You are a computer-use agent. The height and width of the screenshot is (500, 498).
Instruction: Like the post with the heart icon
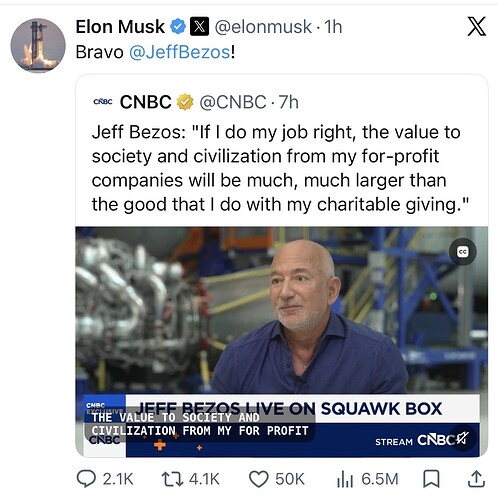tap(259, 479)
